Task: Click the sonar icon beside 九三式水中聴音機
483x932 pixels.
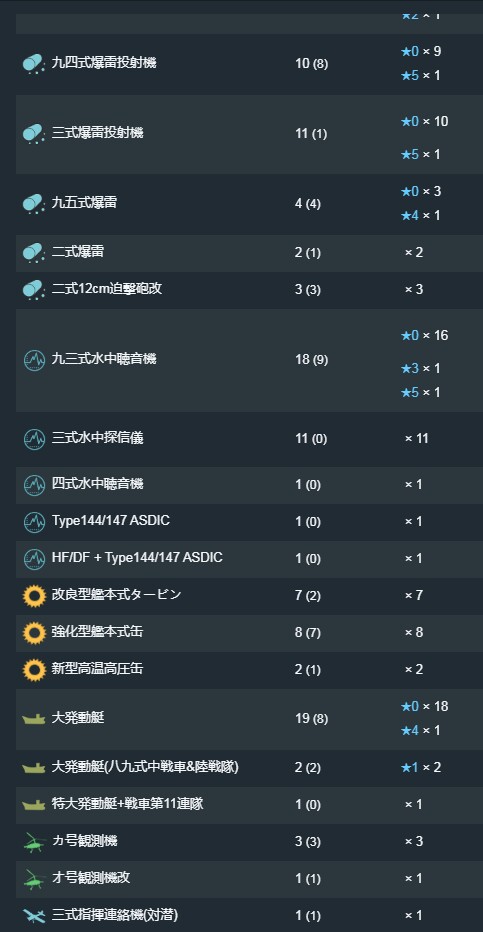Action: (34, 360)
